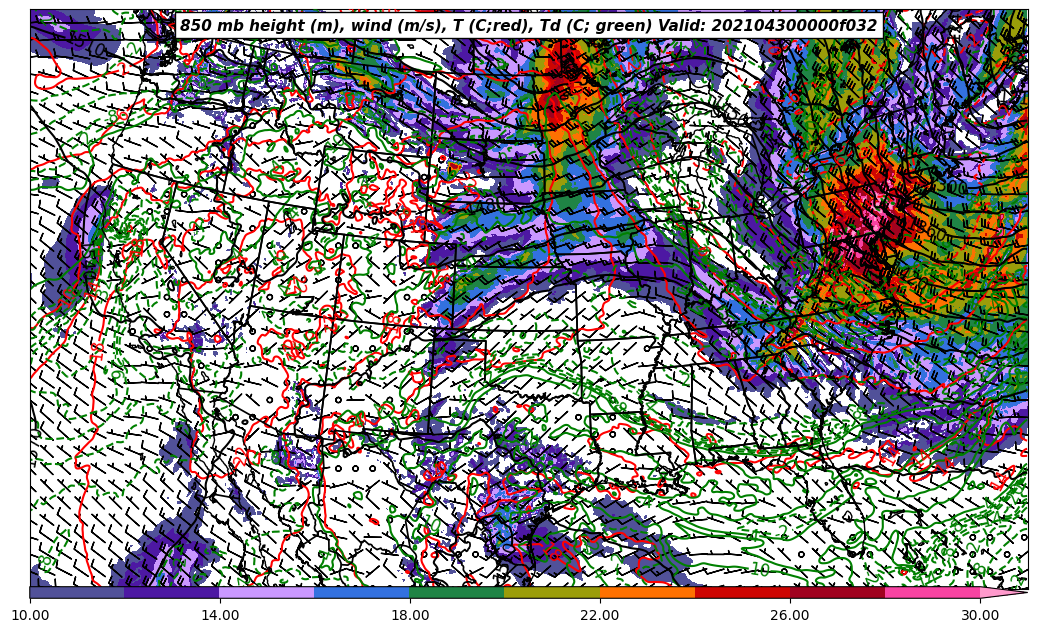The image size is (1037, 632).
Task: Choose the green 18–20 colorbar segment
Action: pyautogui.click(x=457, y=592)
